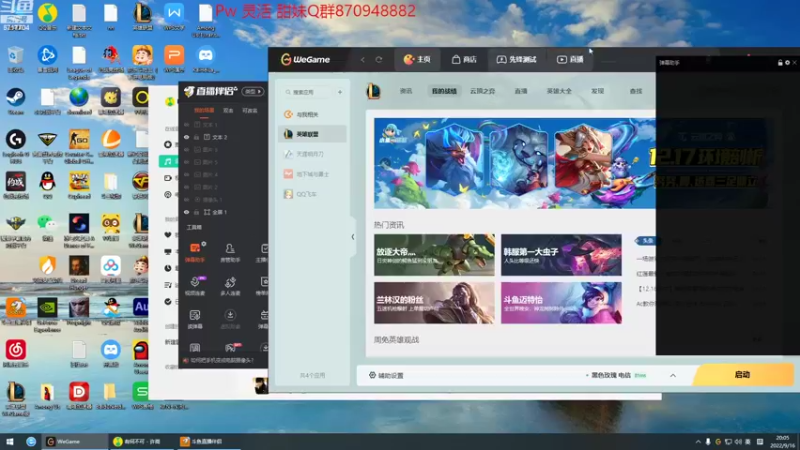
Task: Open the mode switch pill in streaming companion header
Action: click(253, 91)
